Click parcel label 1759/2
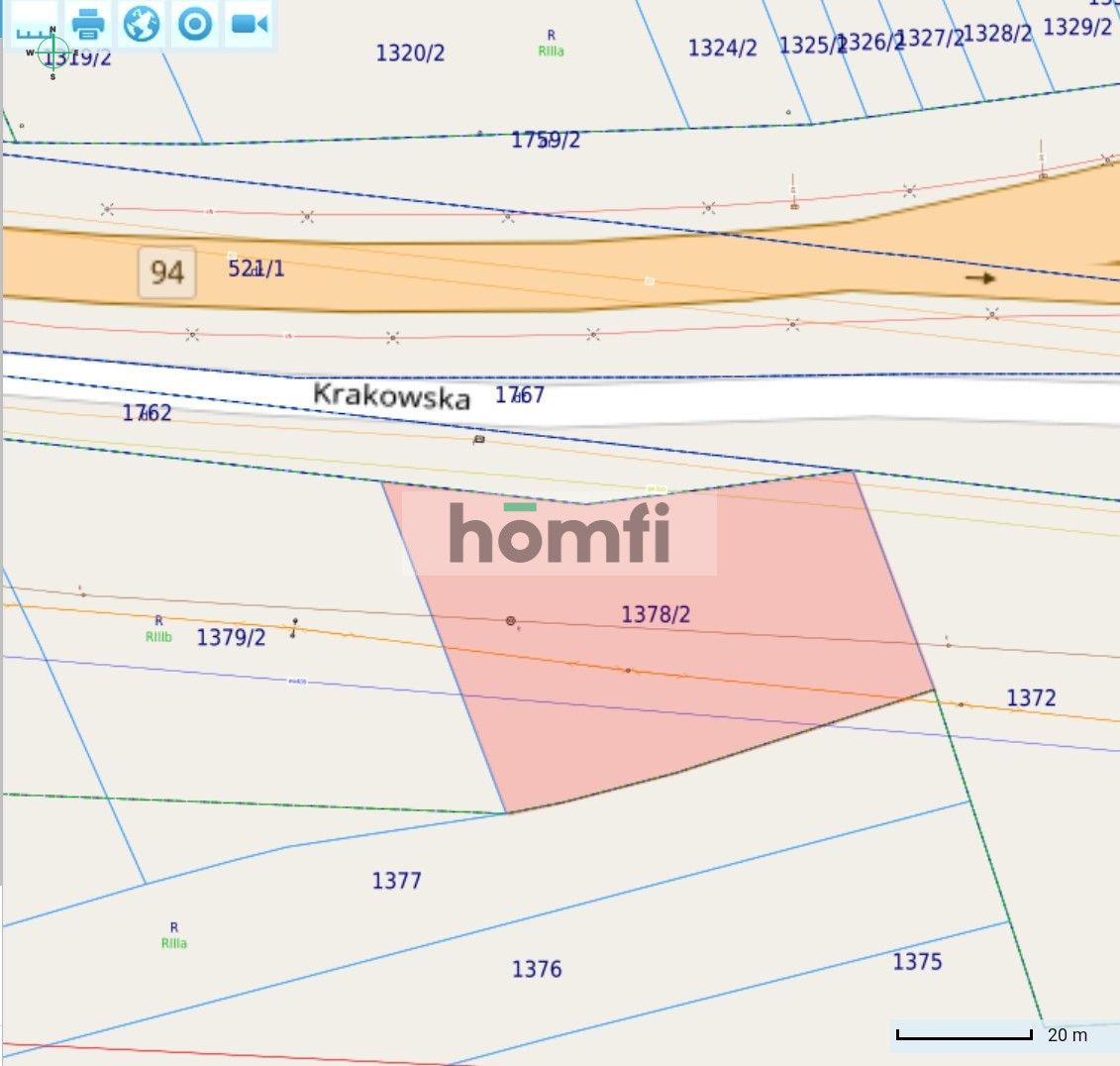 pyautogui.click(x=547, y=141)
